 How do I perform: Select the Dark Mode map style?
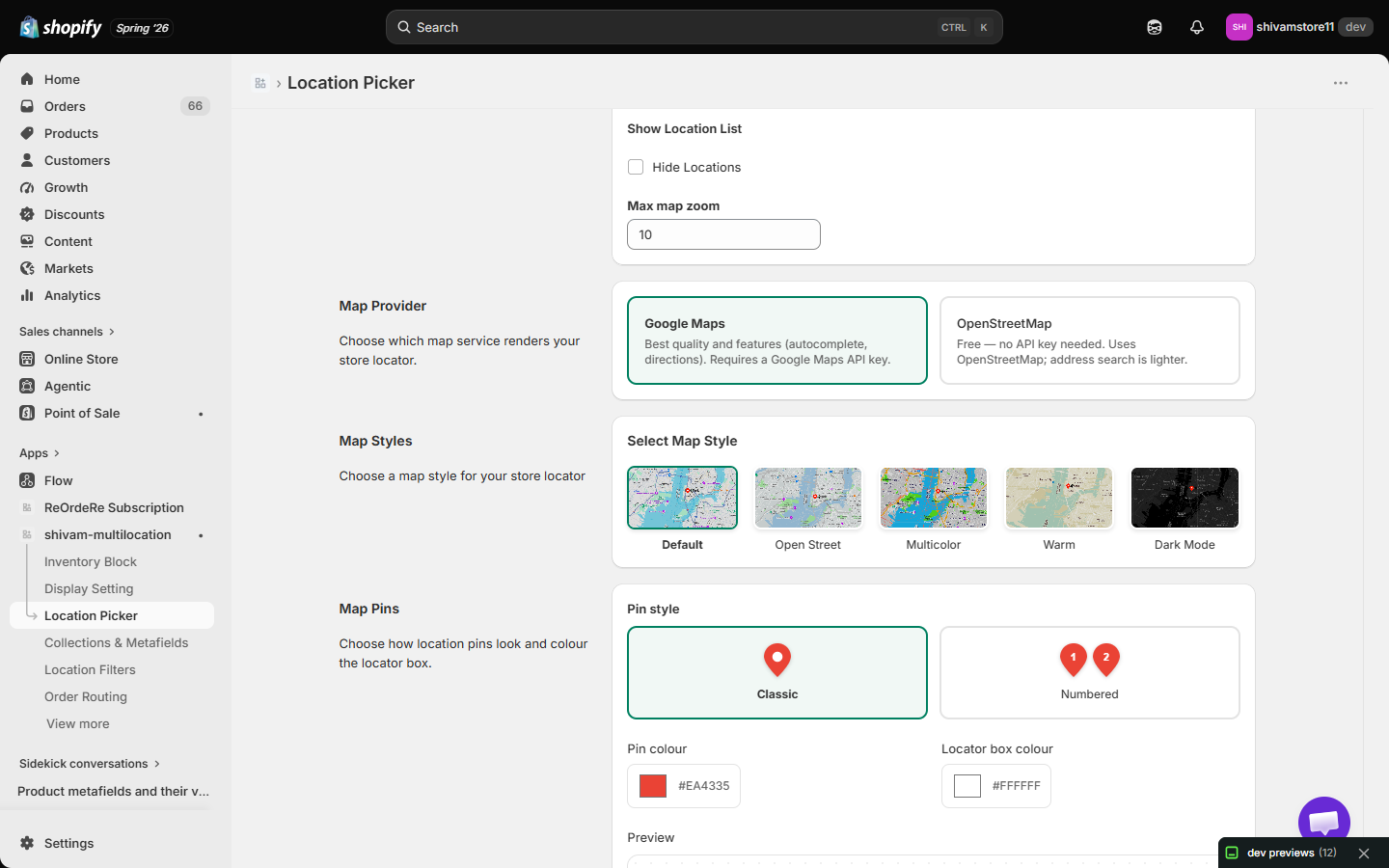(x=1185, y=498)
